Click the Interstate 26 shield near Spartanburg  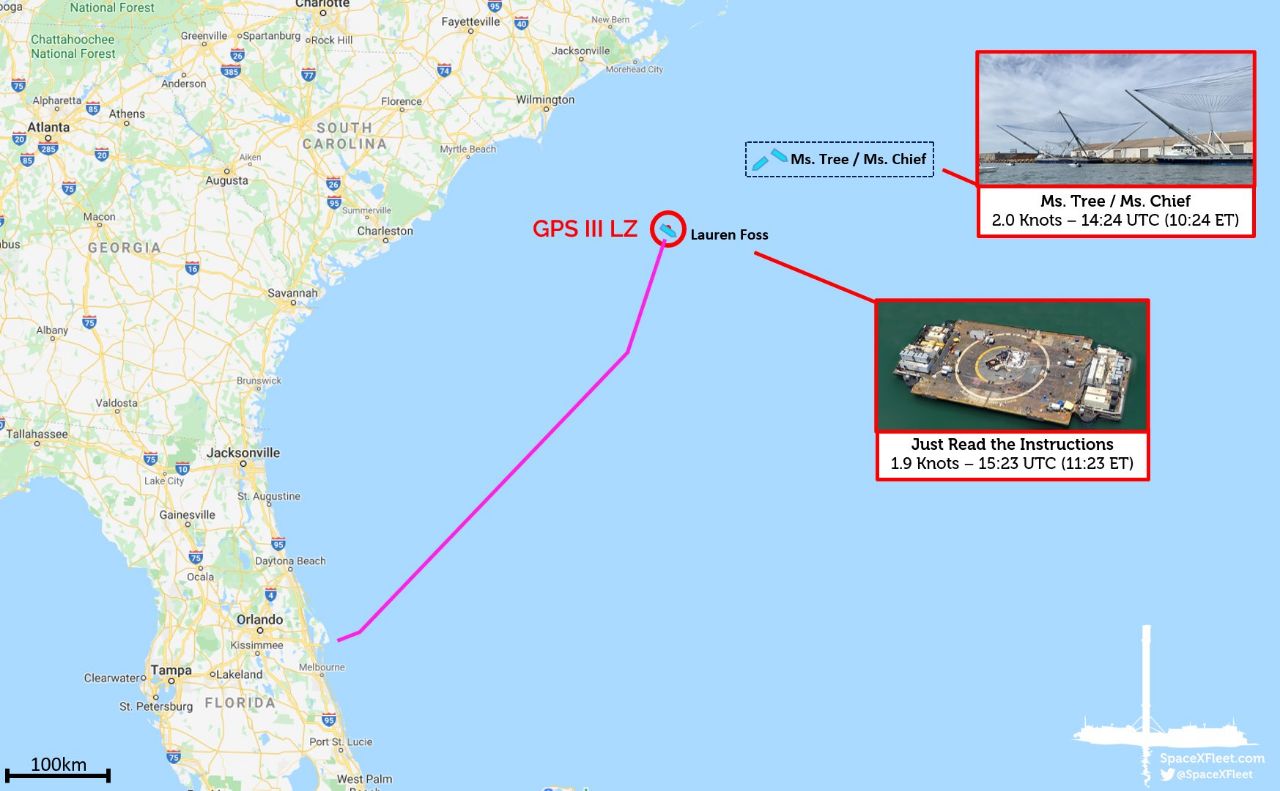click(235, 56)
